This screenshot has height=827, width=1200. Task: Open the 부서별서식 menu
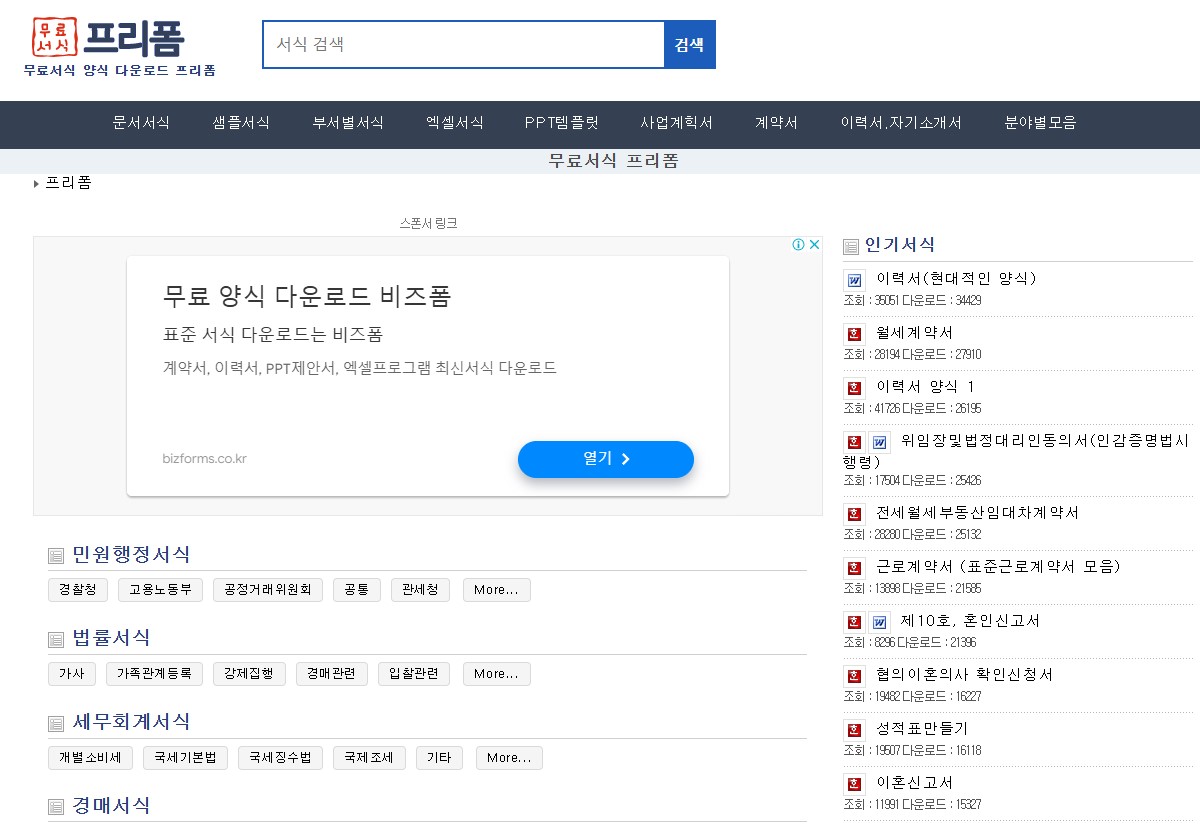(348, 124)
